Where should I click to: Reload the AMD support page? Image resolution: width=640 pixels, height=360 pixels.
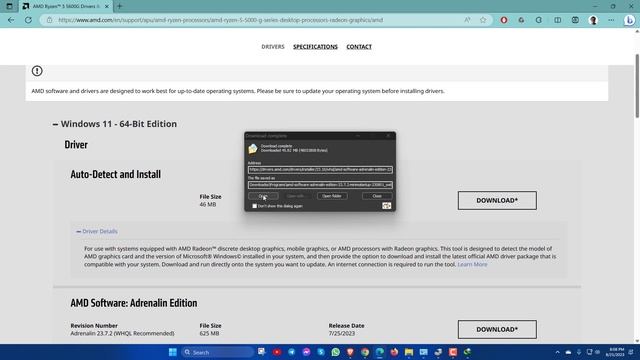click(x=28, y=20)
